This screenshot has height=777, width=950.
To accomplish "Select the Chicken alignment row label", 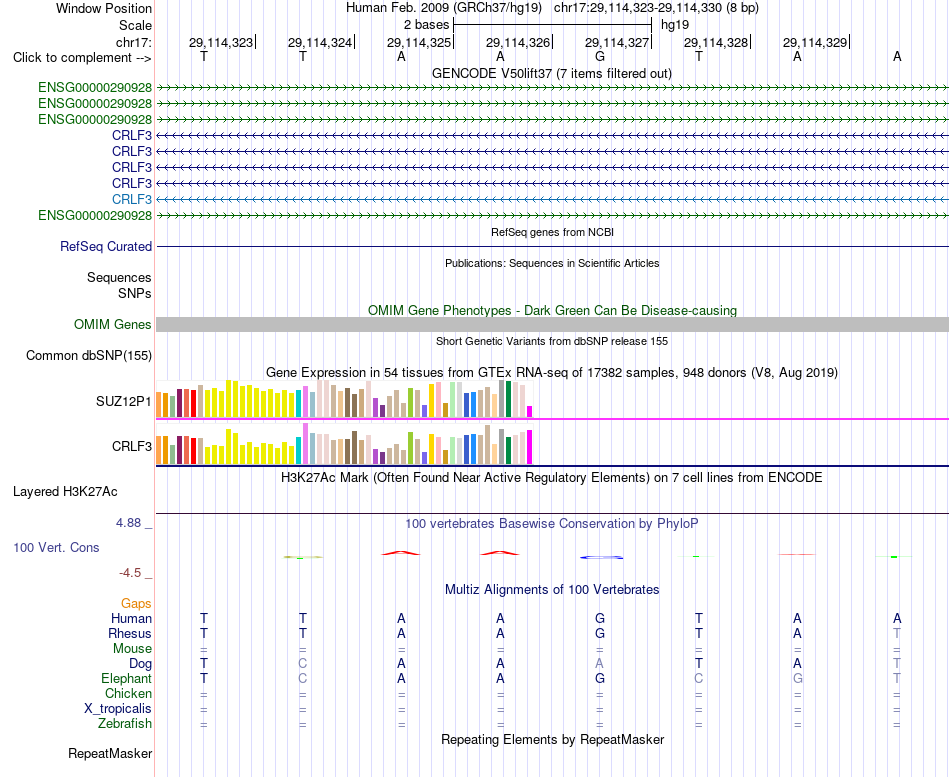I will pos(128,693).
